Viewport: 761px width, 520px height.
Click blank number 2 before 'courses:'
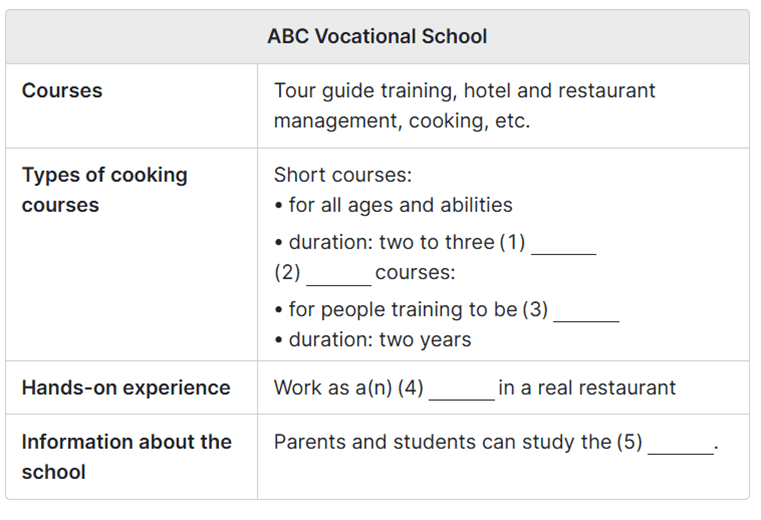coord(338,274)
